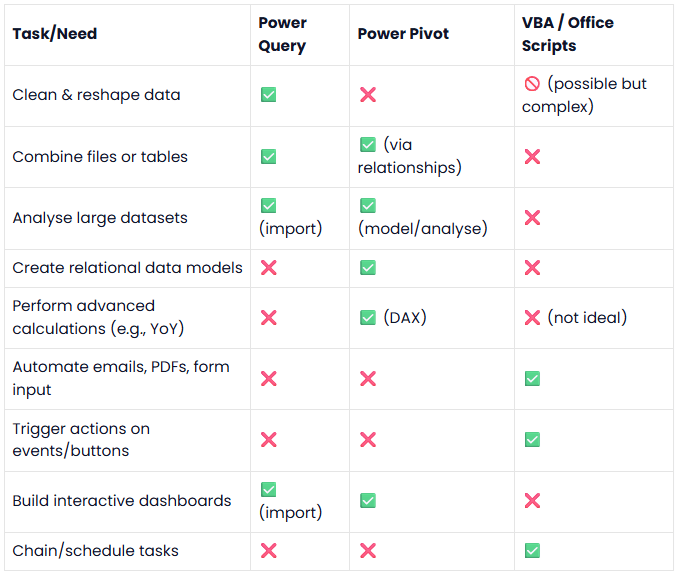Click the Perform advanced calculations text
Screen dimensions: 676x574
coord(98,317)
